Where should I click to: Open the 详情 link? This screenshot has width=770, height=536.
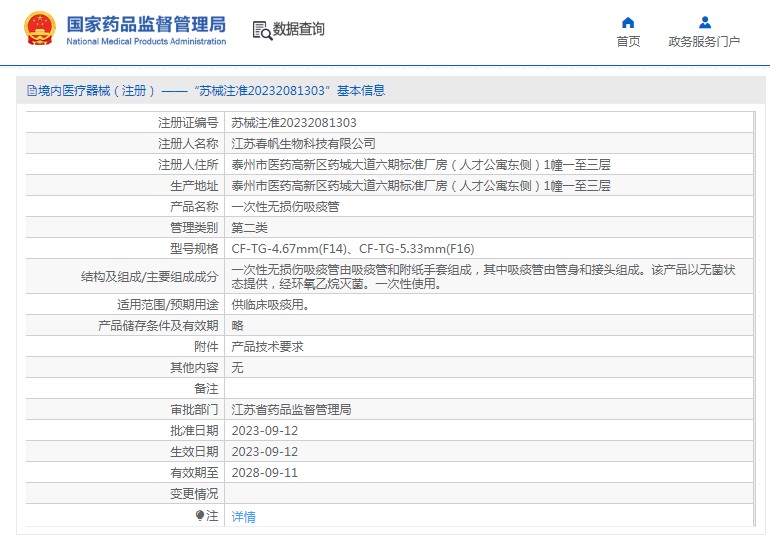244,516
